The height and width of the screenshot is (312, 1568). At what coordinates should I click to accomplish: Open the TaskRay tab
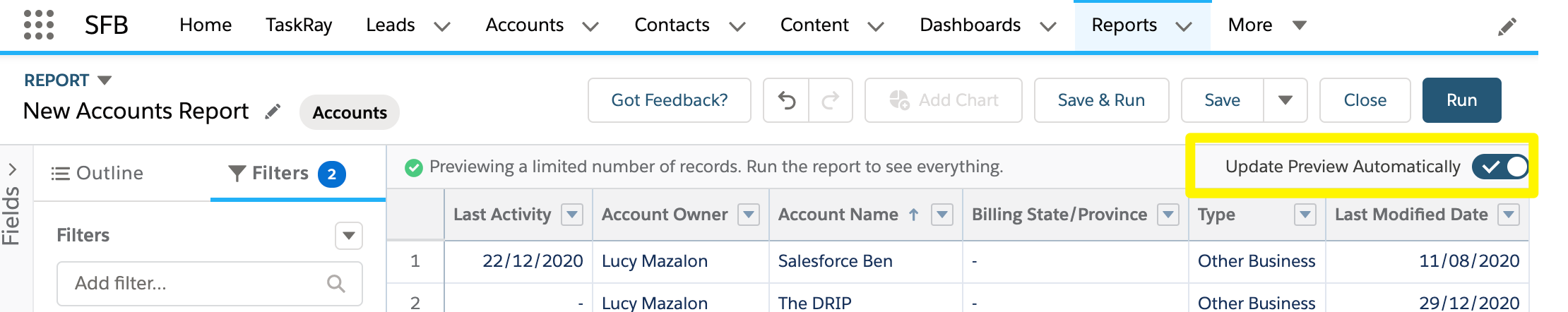pyautogui.click(x=299, y=25)
